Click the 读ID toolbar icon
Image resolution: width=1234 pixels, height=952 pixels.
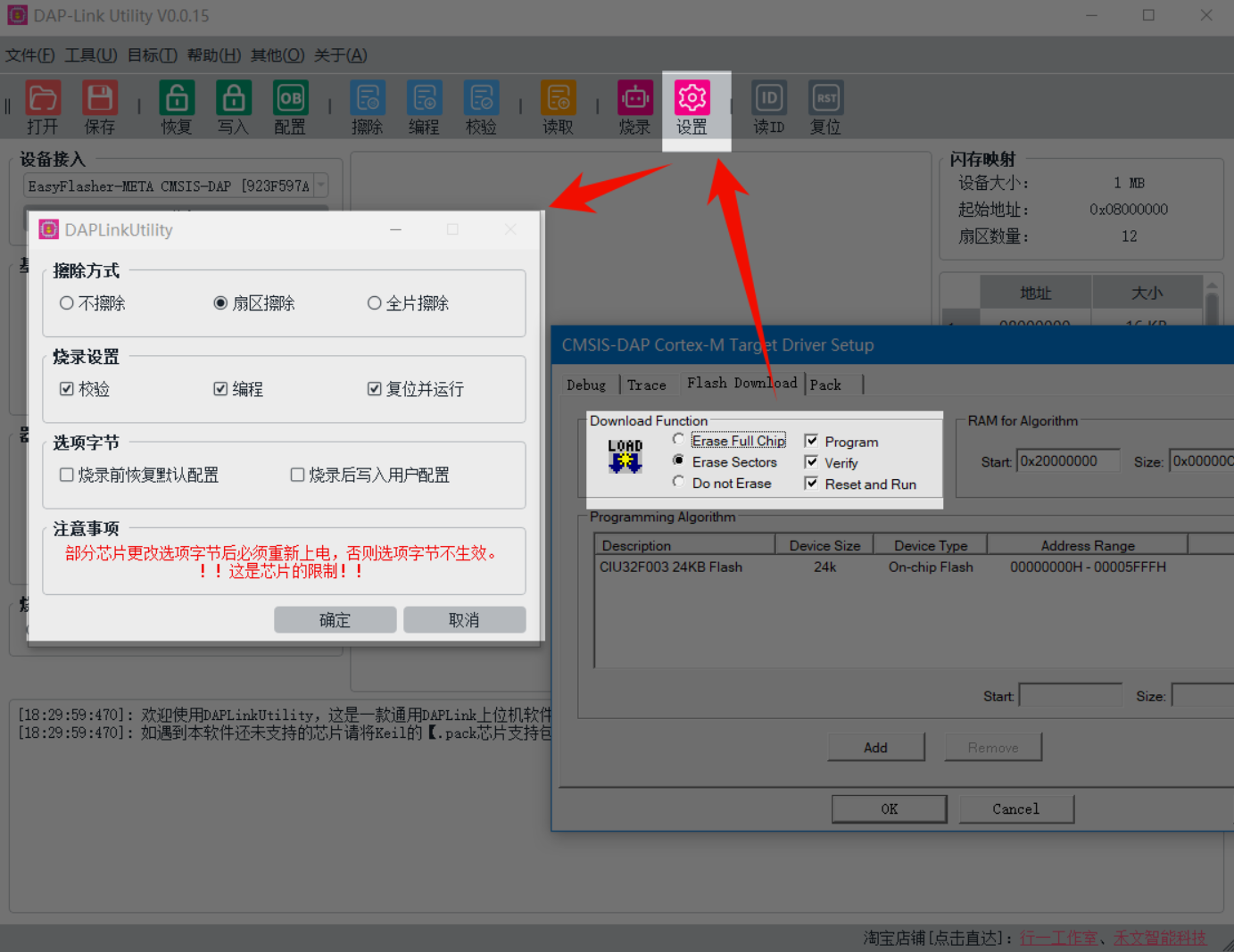tap(768, 98)
